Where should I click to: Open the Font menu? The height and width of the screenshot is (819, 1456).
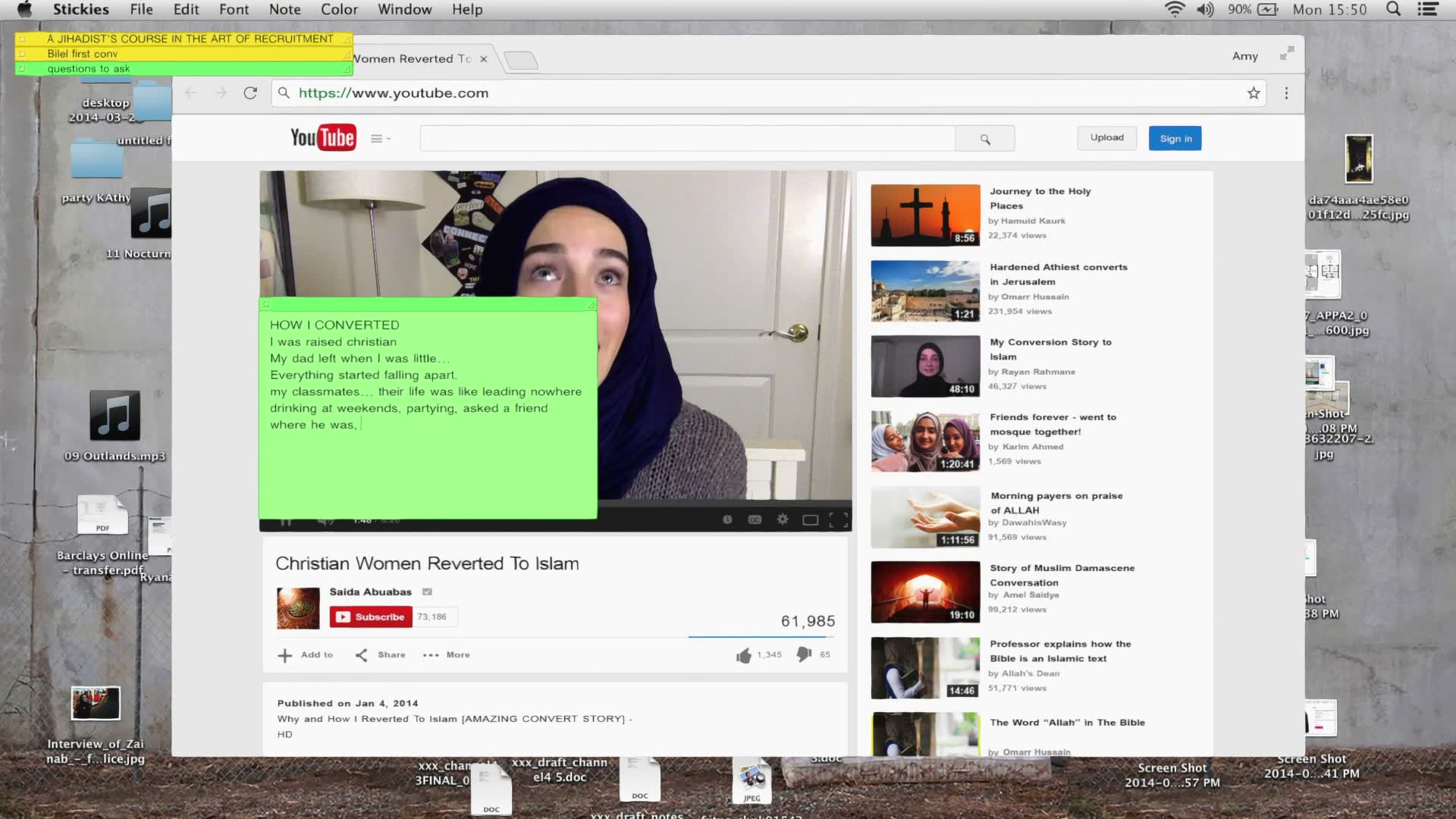[x=234, y=9]
